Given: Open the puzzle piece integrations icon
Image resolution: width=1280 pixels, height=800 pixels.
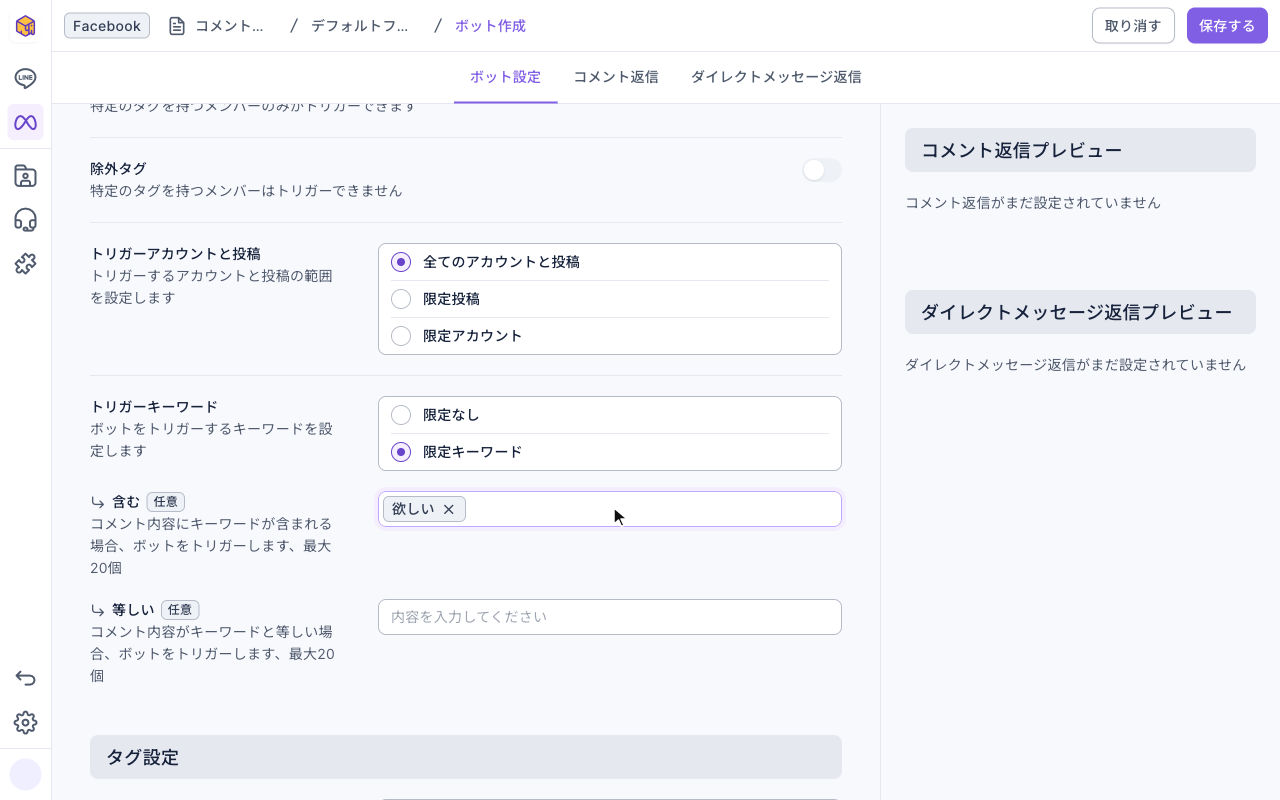Looking at the screenshot, I should (25, 264).
